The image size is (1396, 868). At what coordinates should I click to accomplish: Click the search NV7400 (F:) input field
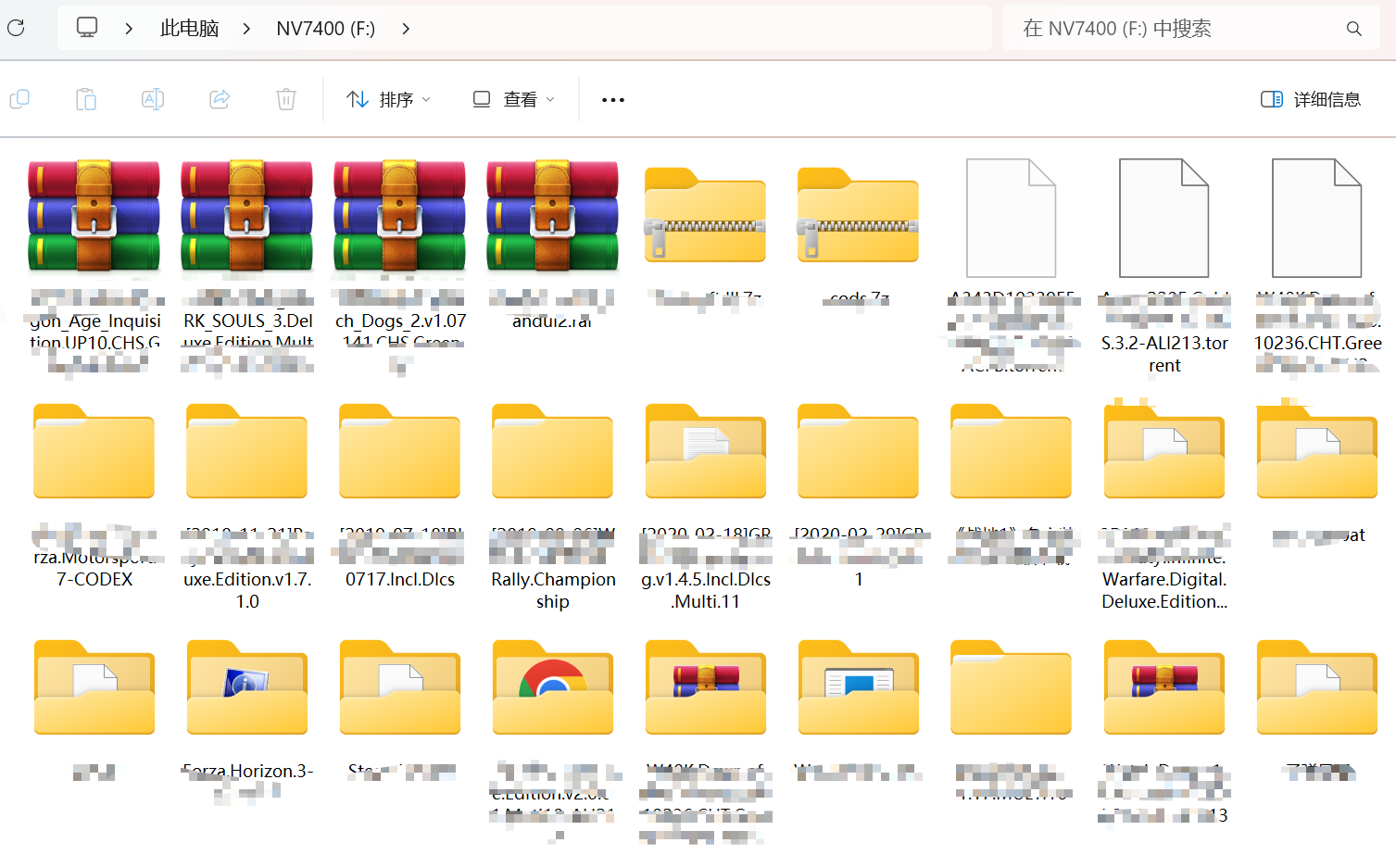tap(1176, 29)
